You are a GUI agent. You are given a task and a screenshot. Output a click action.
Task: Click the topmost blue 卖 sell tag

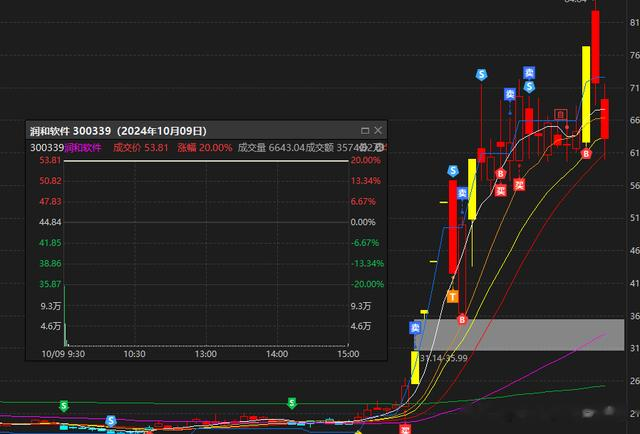click(x=529, y=73)
